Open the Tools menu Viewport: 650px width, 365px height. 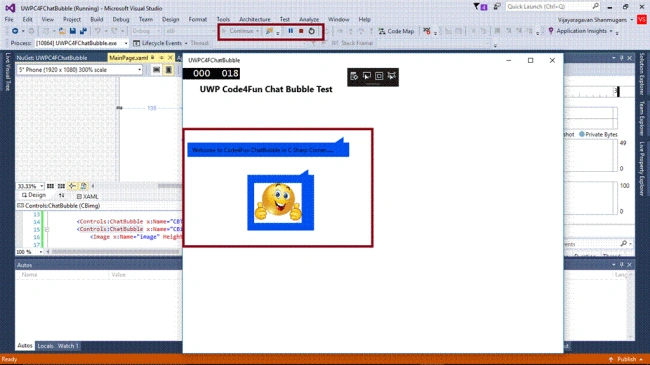pyautogui.click(x=223, y=19)
